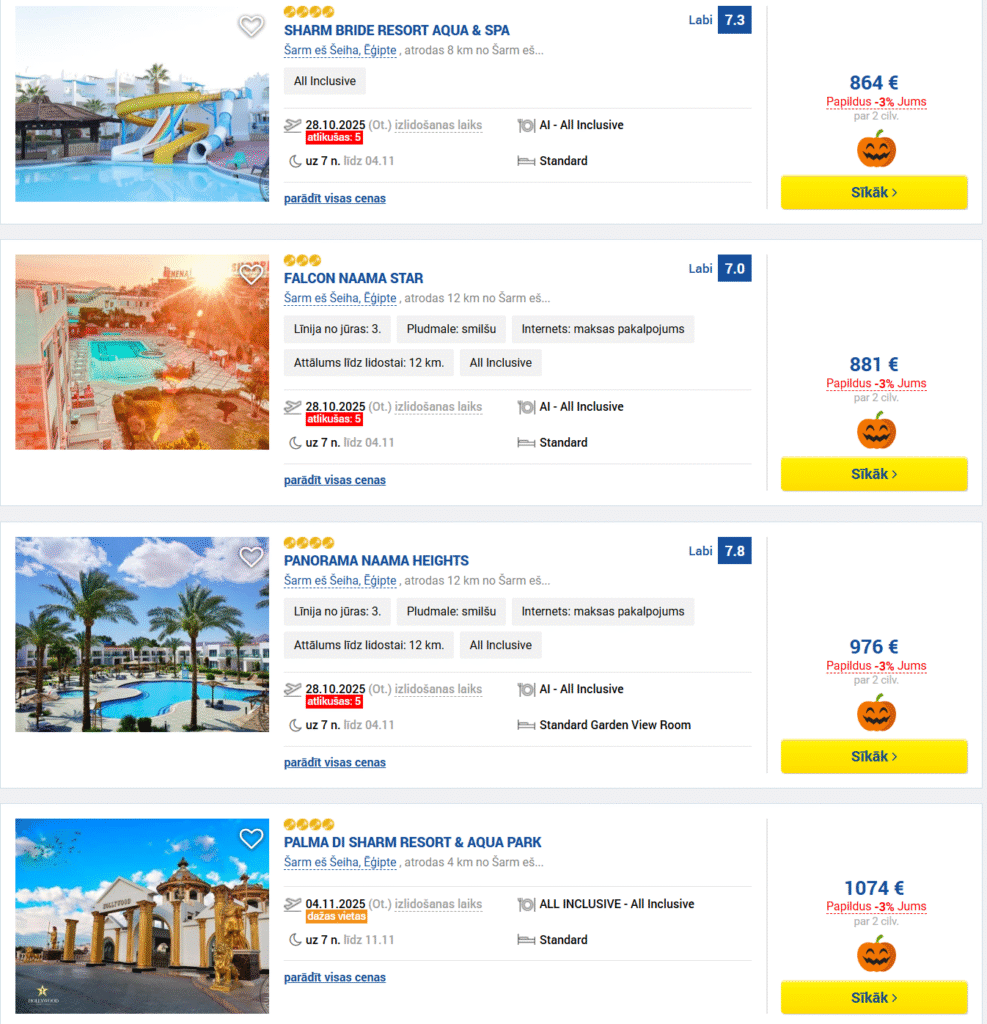Click airplane icon for Sharm Bride departure
Viewport: 987px width, 1024px height.
(x=293, y=125)
